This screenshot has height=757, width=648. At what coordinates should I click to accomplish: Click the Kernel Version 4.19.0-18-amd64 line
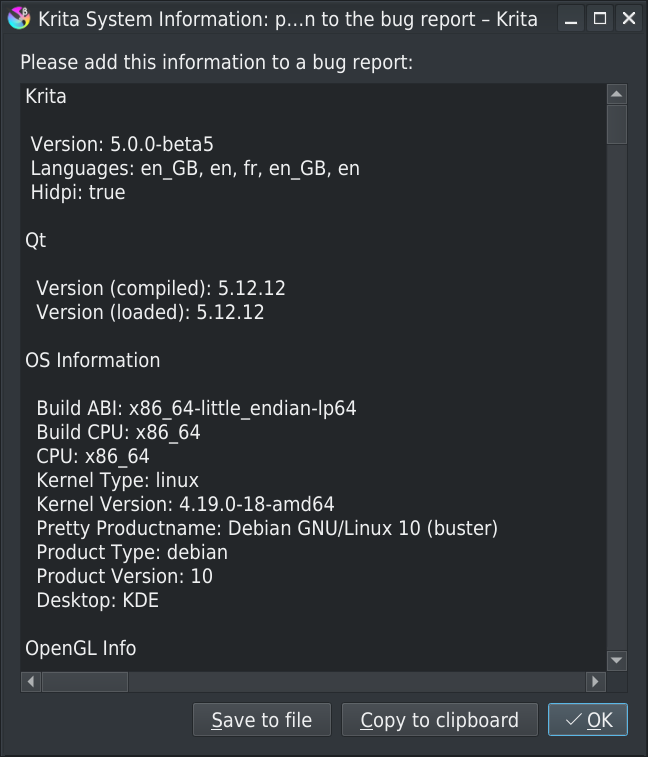[185, 504]
